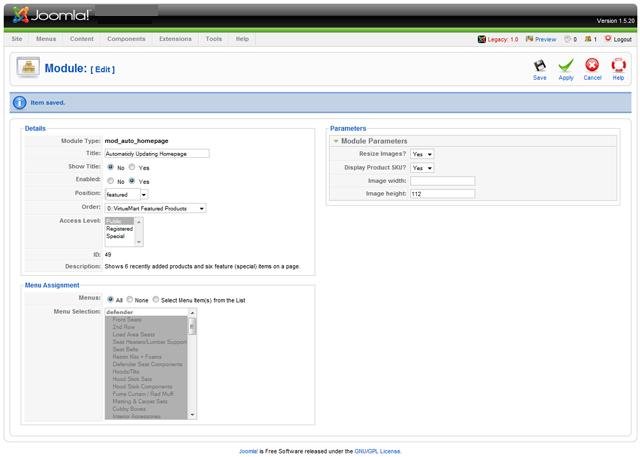
Task: Open the Help lifebuoy icon
Action: click(x=618, y=65)
